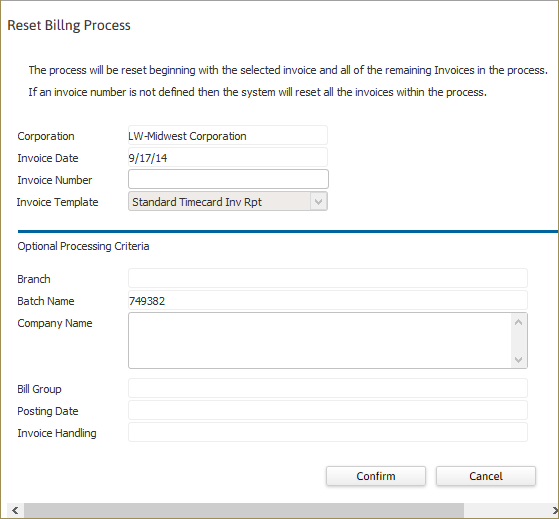
Task: Open the Invoice Template dropdown arrow
Action: tap(318, 202)
